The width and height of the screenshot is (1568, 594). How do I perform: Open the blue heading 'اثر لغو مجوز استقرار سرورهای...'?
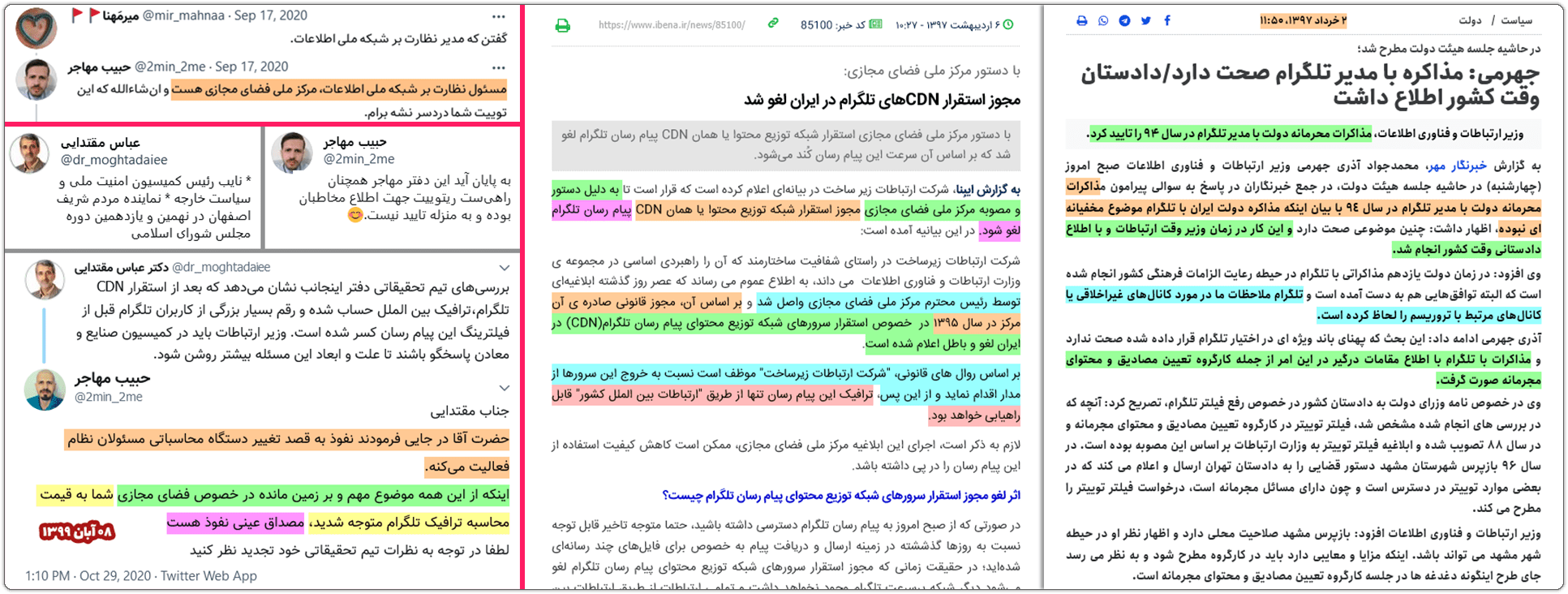[841, 495]
